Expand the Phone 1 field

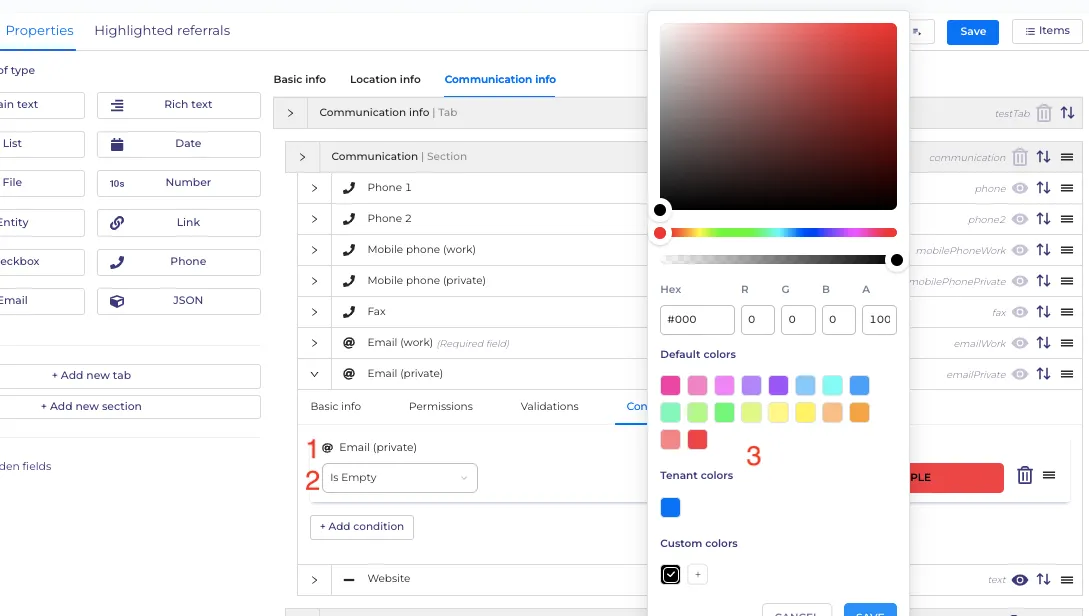pos(314,188)
